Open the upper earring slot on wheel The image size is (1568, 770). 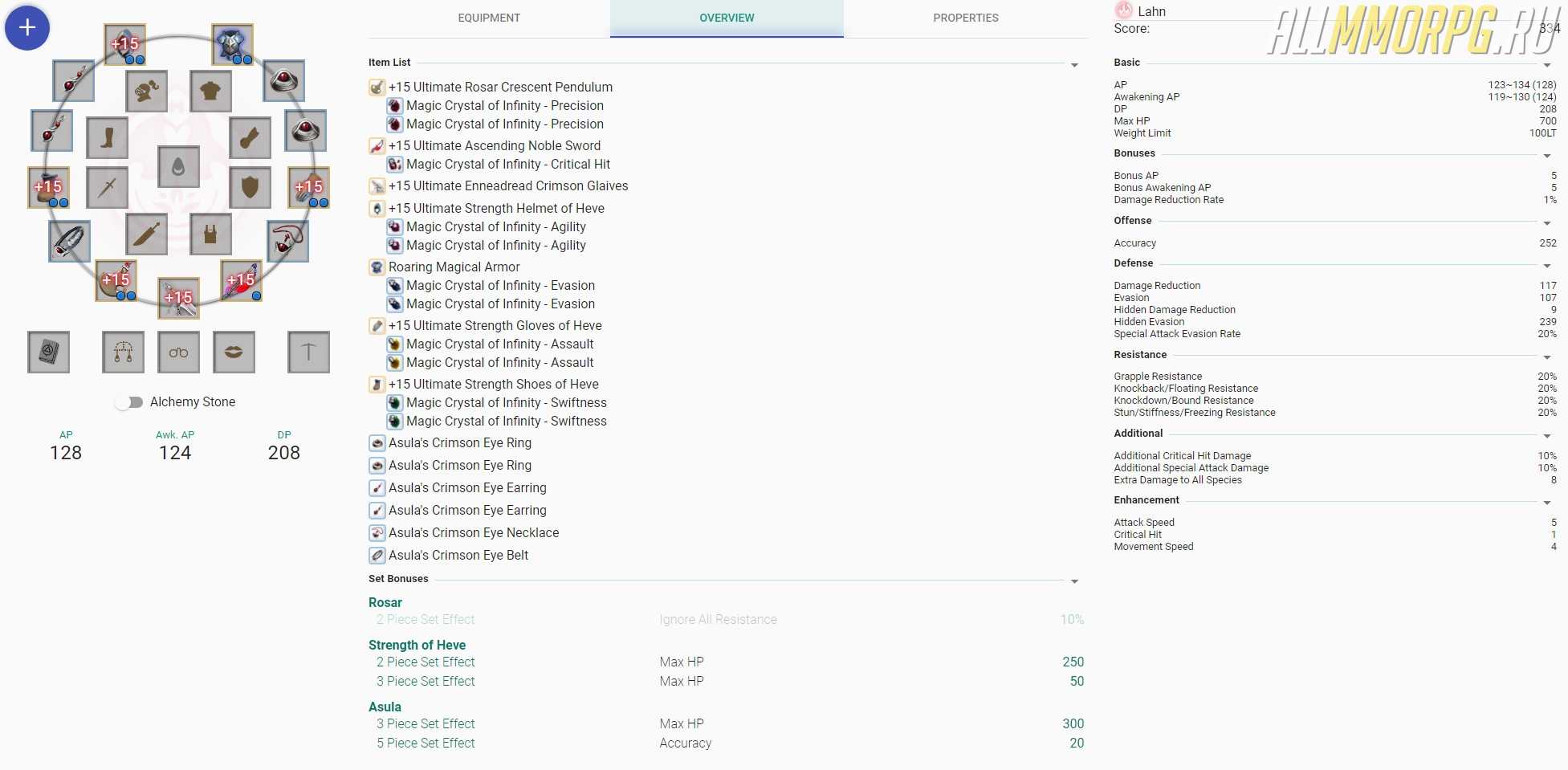tap(73, 80)
